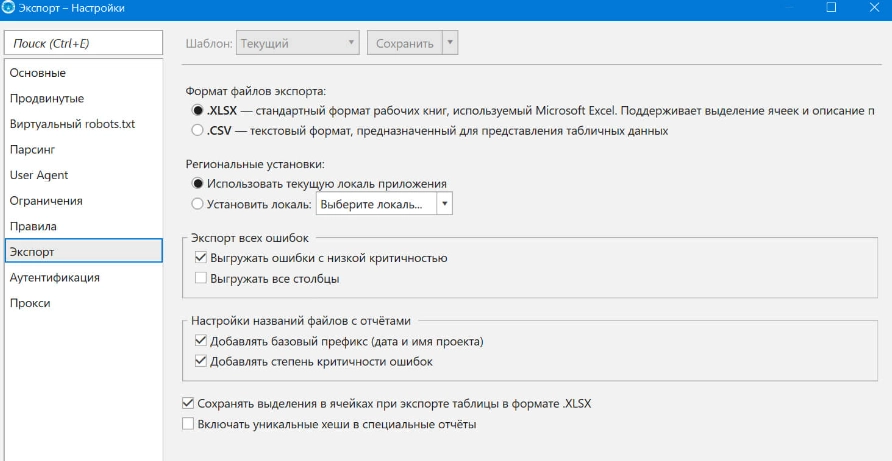Viewport: 892px width, 461px height.
Task: Enable 'Включать уникальные хеши' checkbox
Action: point(188,424)
